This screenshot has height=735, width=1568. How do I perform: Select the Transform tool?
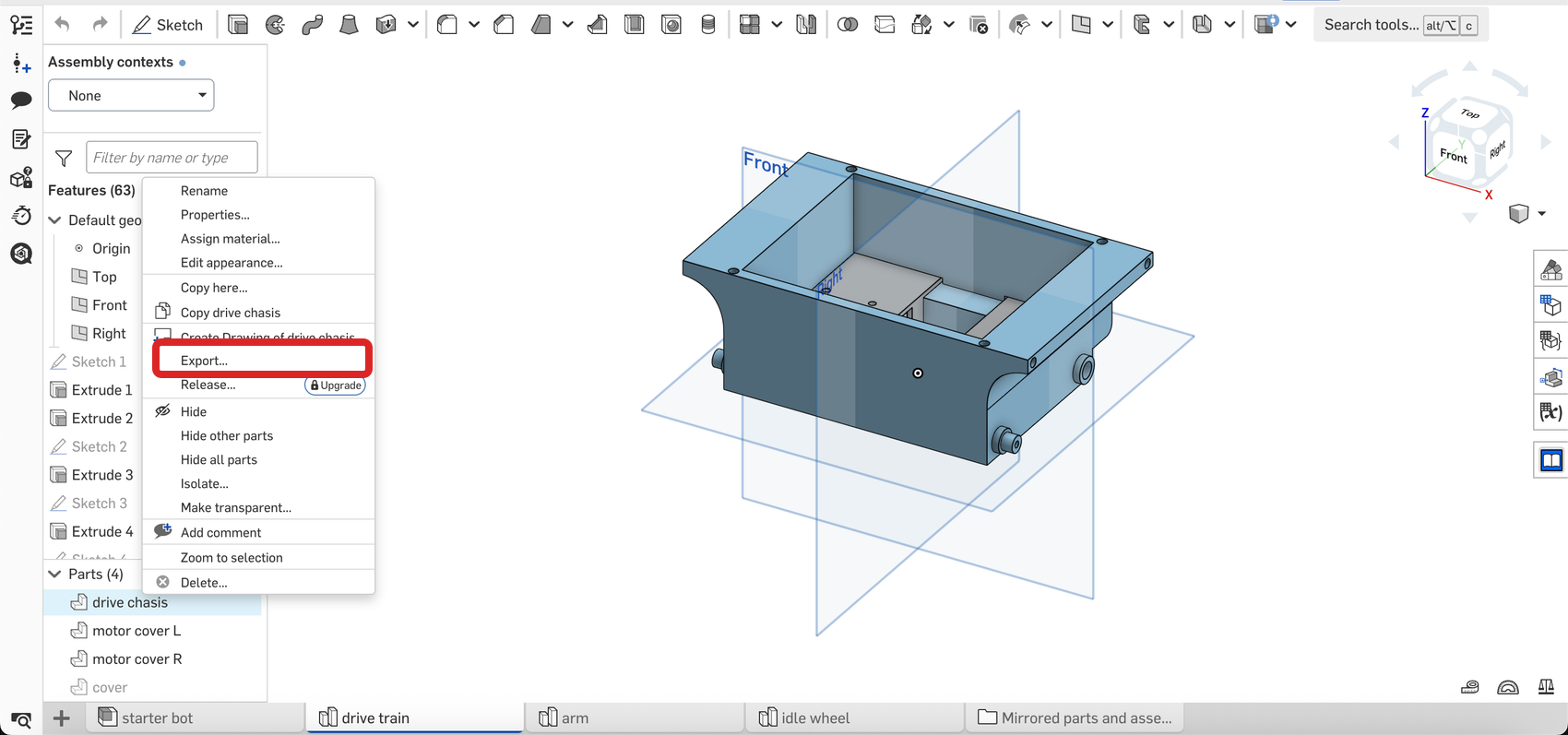point(921,25)
